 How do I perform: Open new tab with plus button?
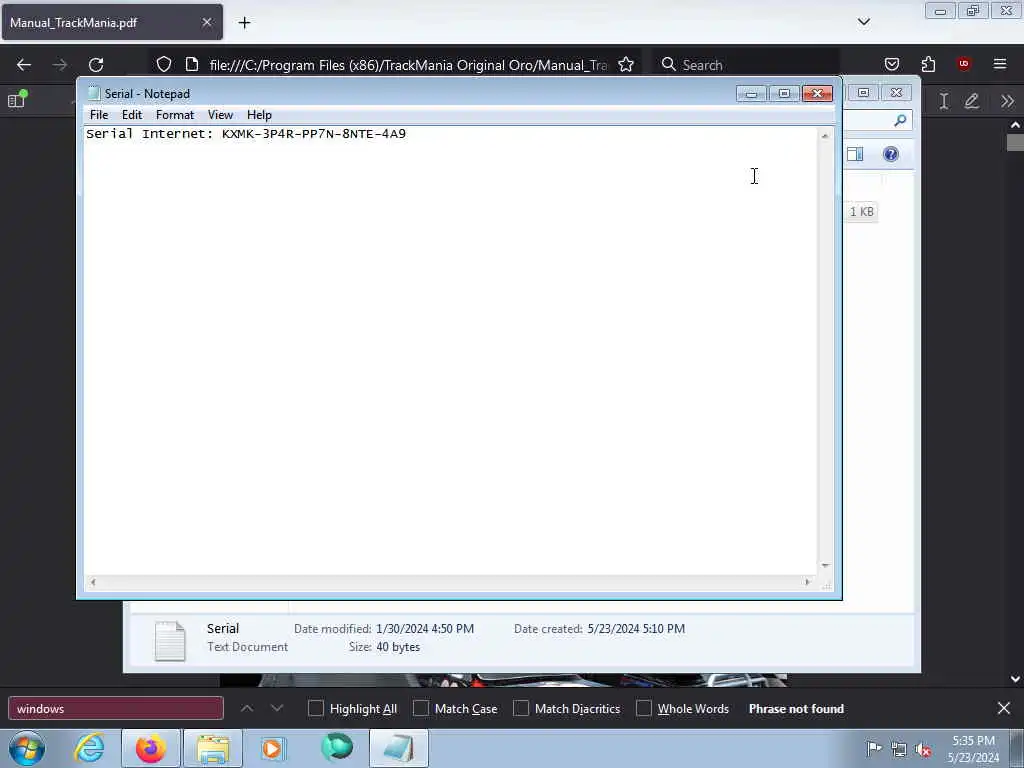tap(244, 23)
